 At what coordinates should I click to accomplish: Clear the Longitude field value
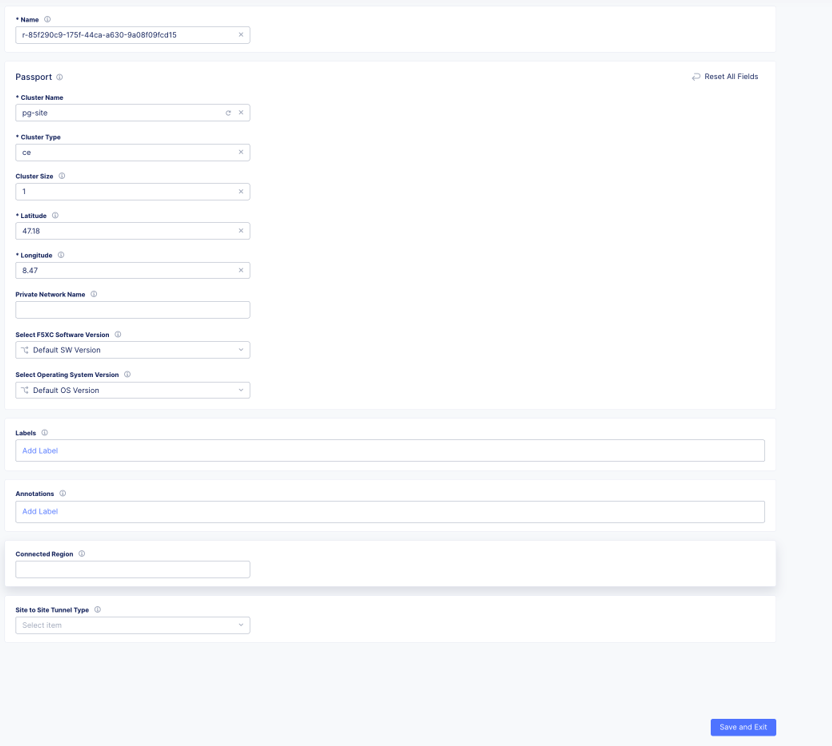pos(241,270)
